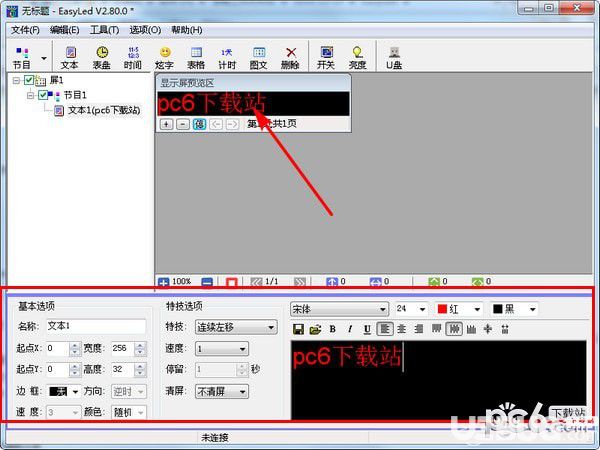Image resolution: width=600 pixels, height=450 pixels.
Task: Click the U盘 USB disk icon
Action: tap(394, 58)
